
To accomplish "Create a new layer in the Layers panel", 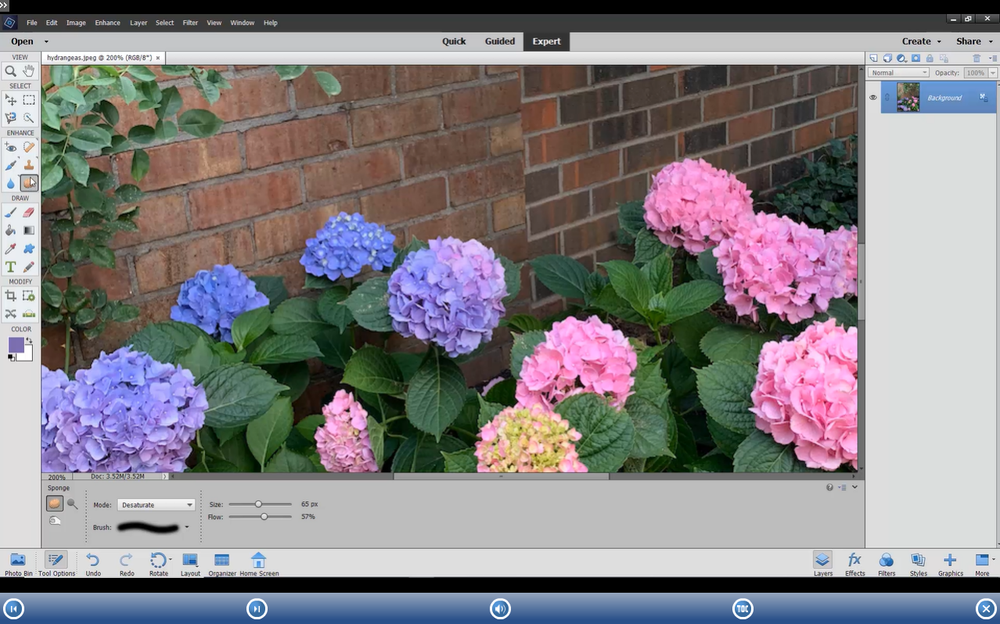I will pos(872,58).
